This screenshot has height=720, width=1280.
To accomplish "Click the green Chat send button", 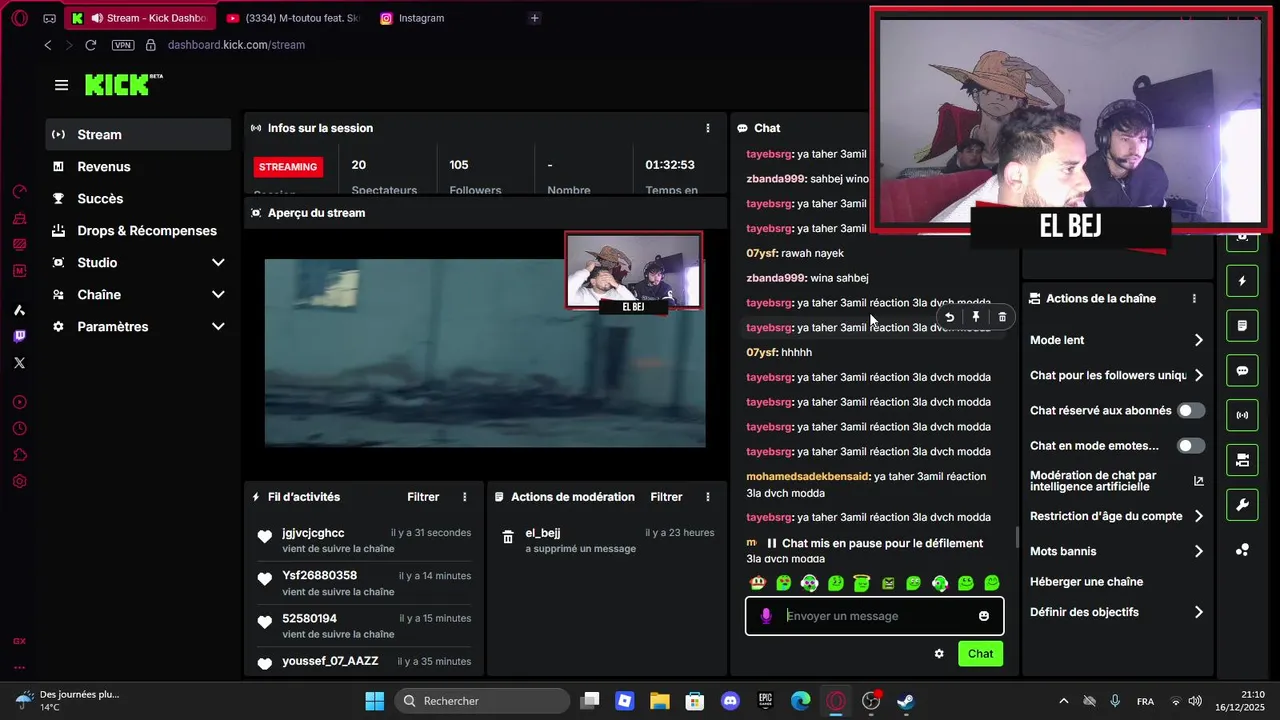I will point(980,654).
